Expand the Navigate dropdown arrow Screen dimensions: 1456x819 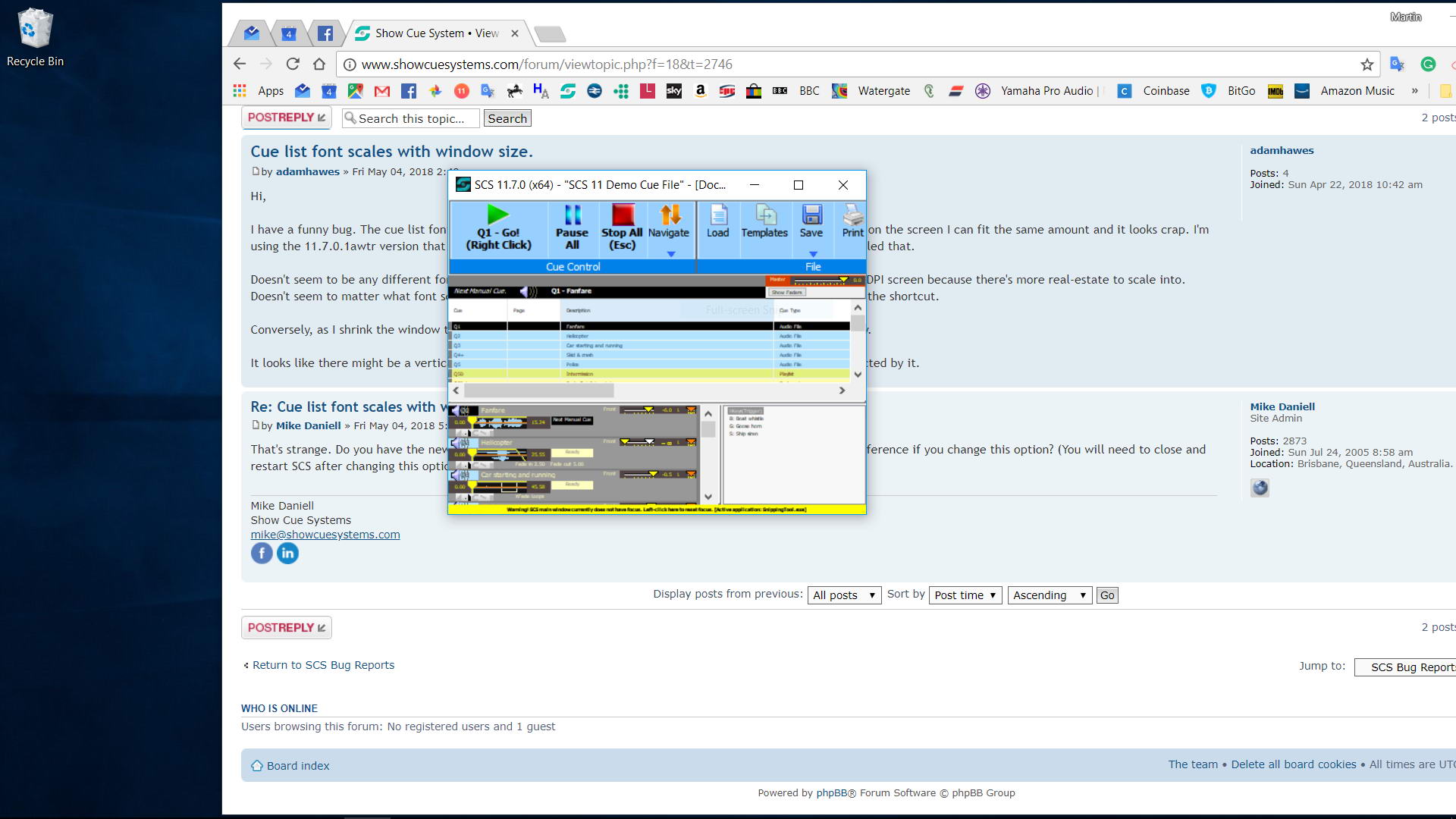point(670,255)
